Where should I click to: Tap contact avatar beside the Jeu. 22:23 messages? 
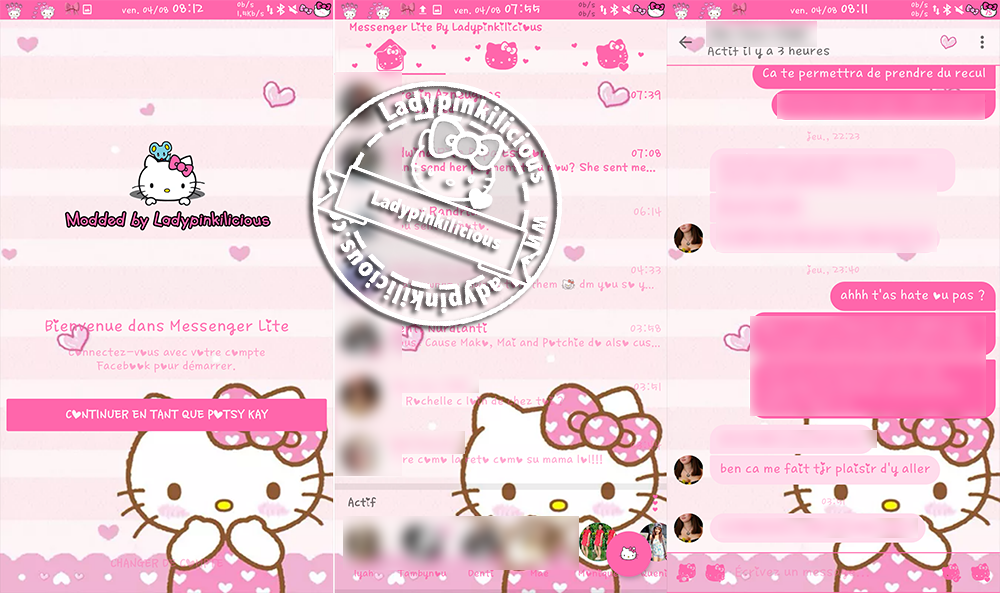pos(688,238)
